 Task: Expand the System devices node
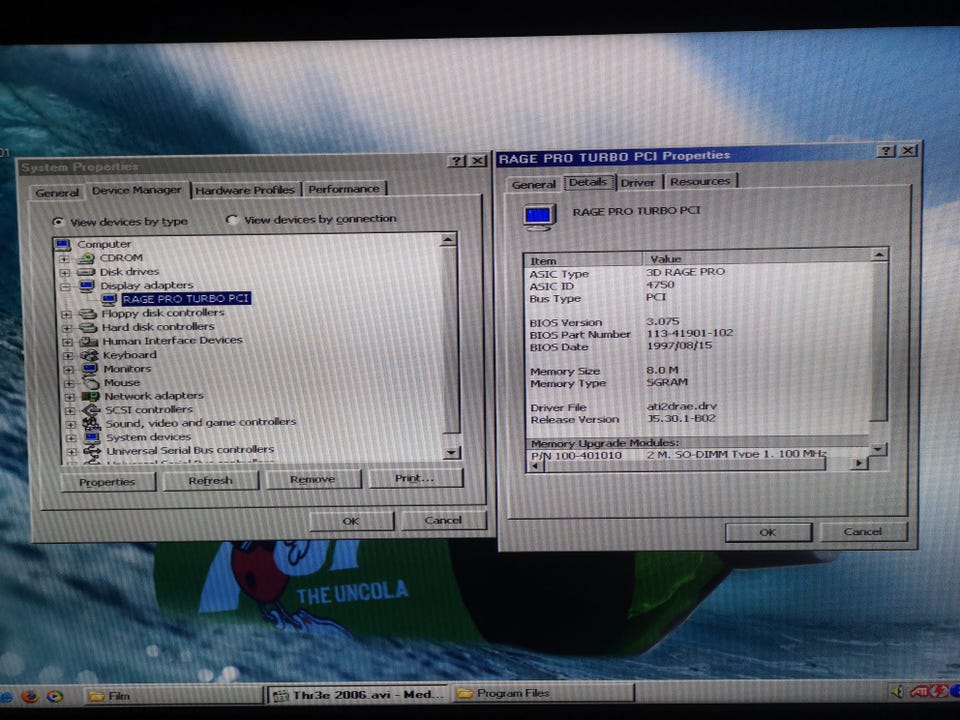coord(71,438)
